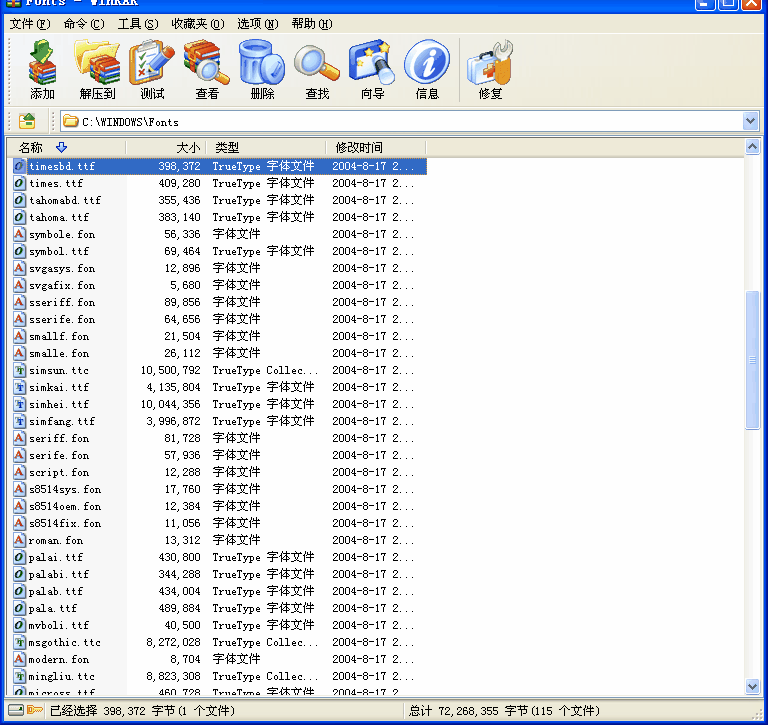Sort by Size (大小) column header
The width and height of the screenshot is (768, 725).
tap(166, 147)
